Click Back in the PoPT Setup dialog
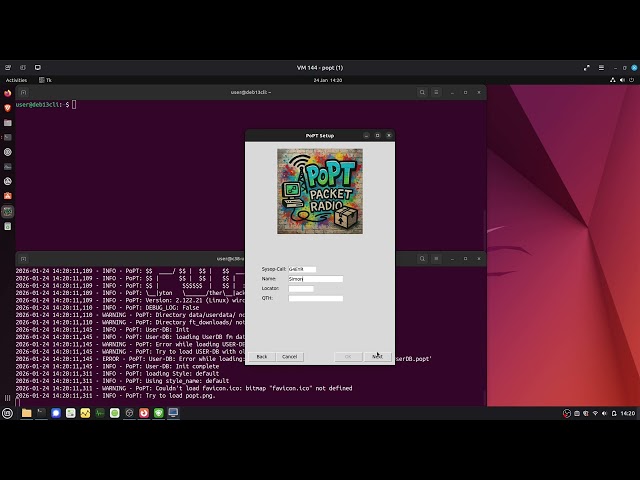Viewport: 640px width, 480px height. [x=262, y=356]
